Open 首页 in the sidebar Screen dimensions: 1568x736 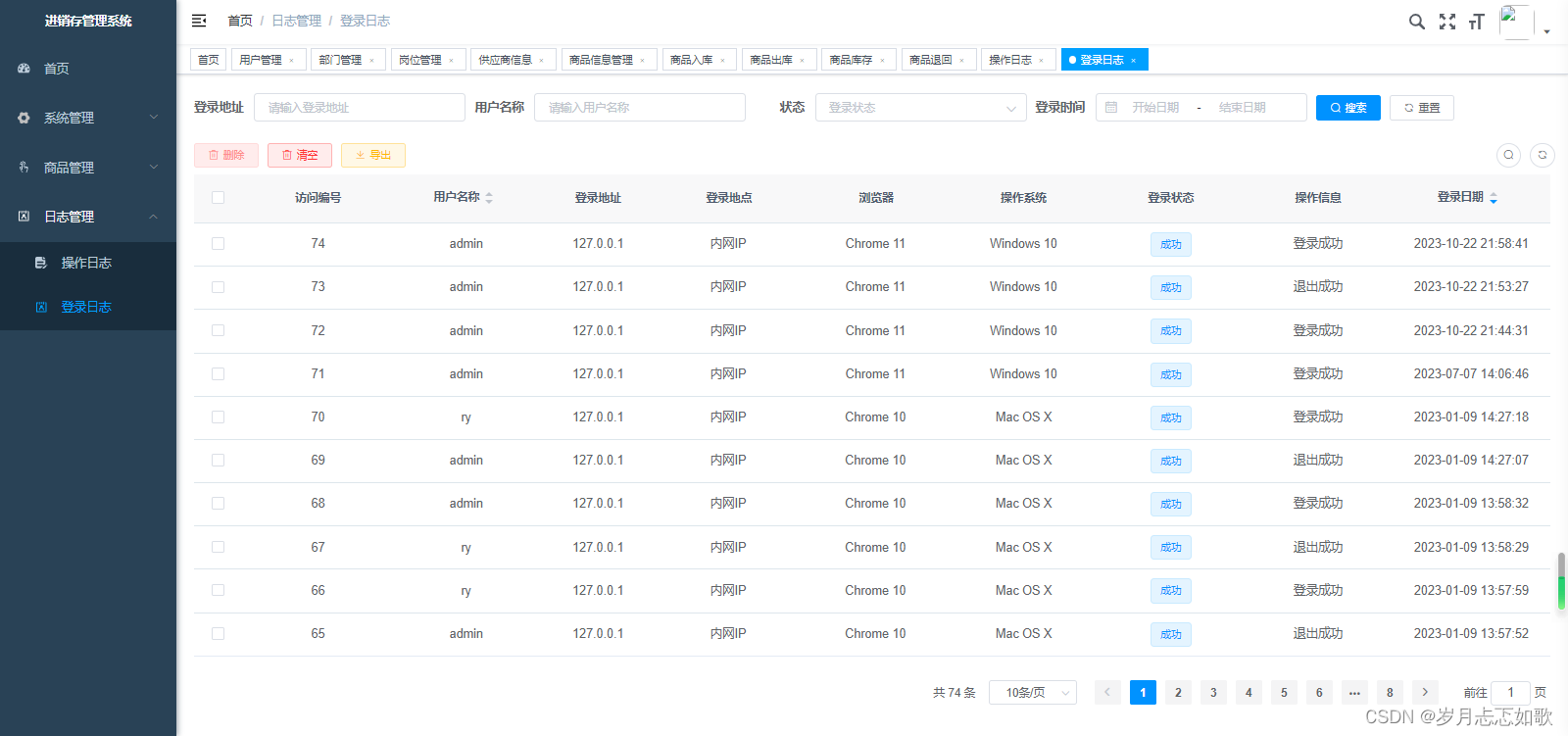coord(88,69)
